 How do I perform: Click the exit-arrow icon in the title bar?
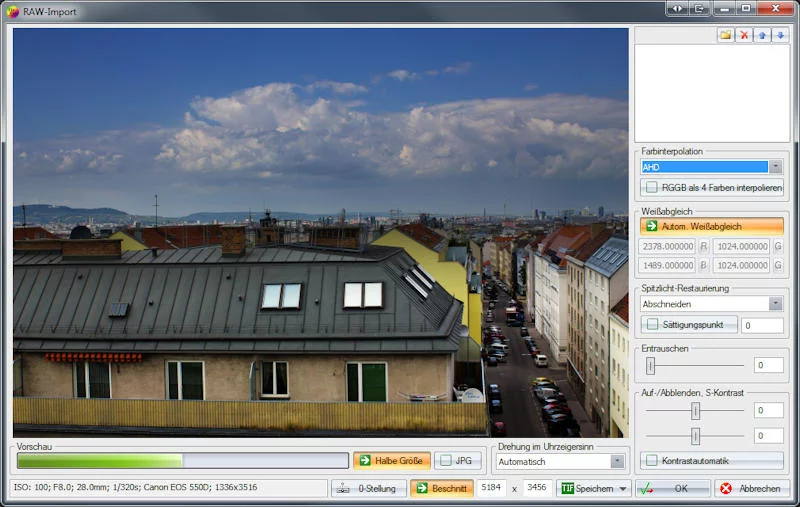[699, 9]
